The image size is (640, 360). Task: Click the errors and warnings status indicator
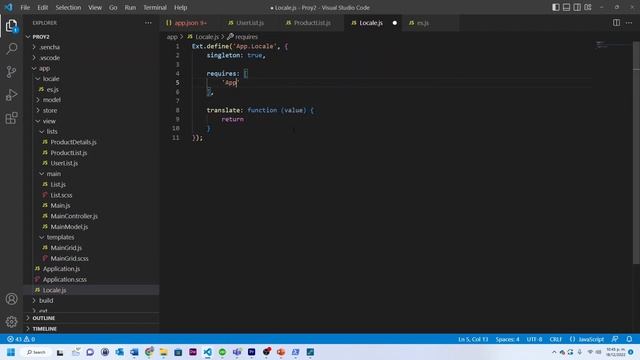pyautogui.click(x=21, y=339)
